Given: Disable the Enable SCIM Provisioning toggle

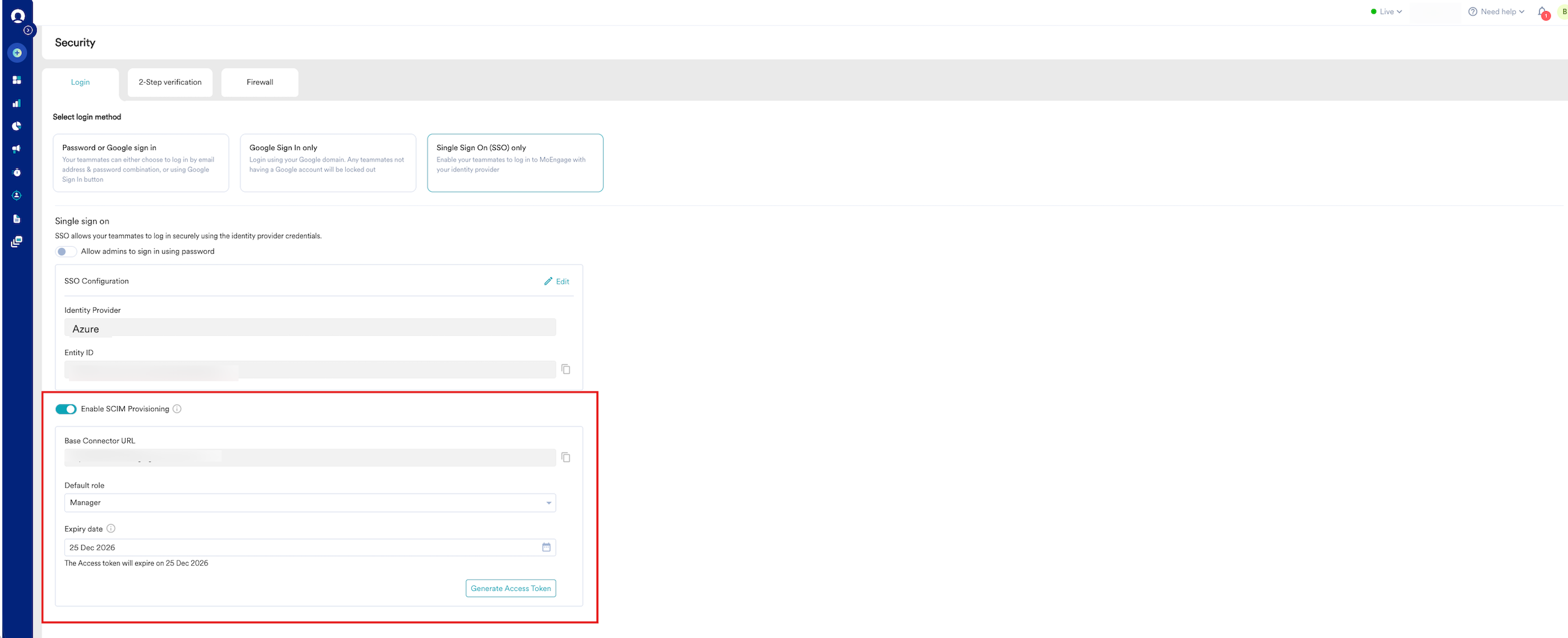Looking at the screenshot, I should (x=66, y=409).
